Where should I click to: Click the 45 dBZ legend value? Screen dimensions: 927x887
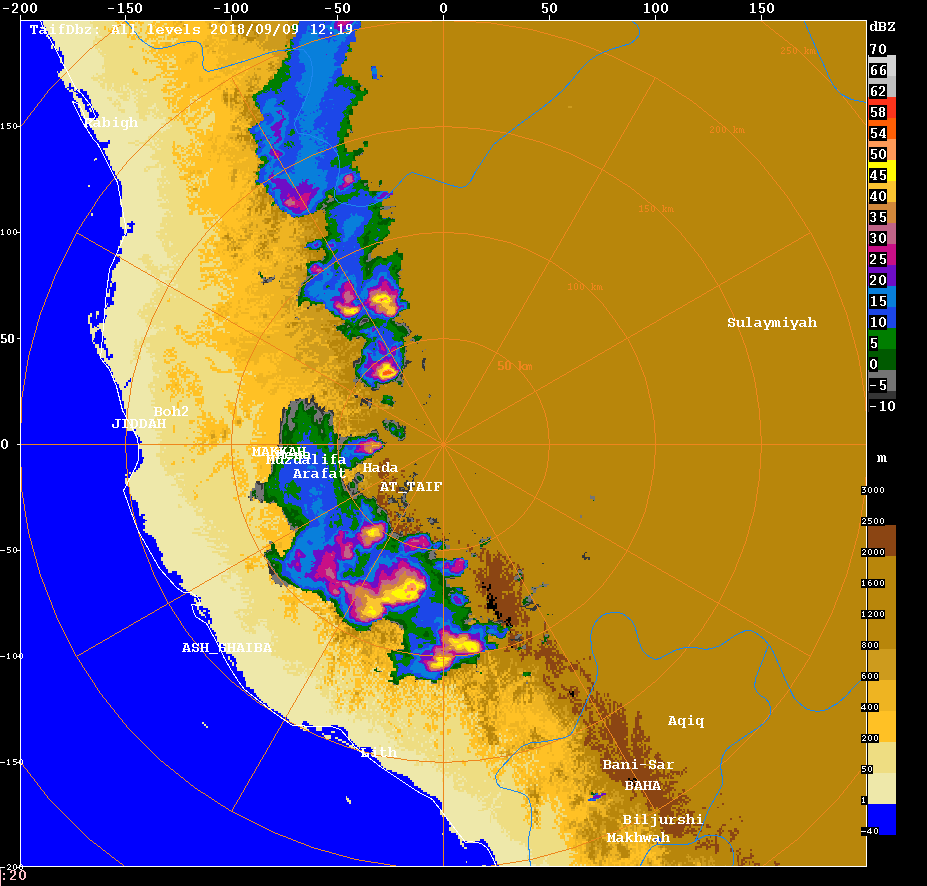click(x=878, y=175)
